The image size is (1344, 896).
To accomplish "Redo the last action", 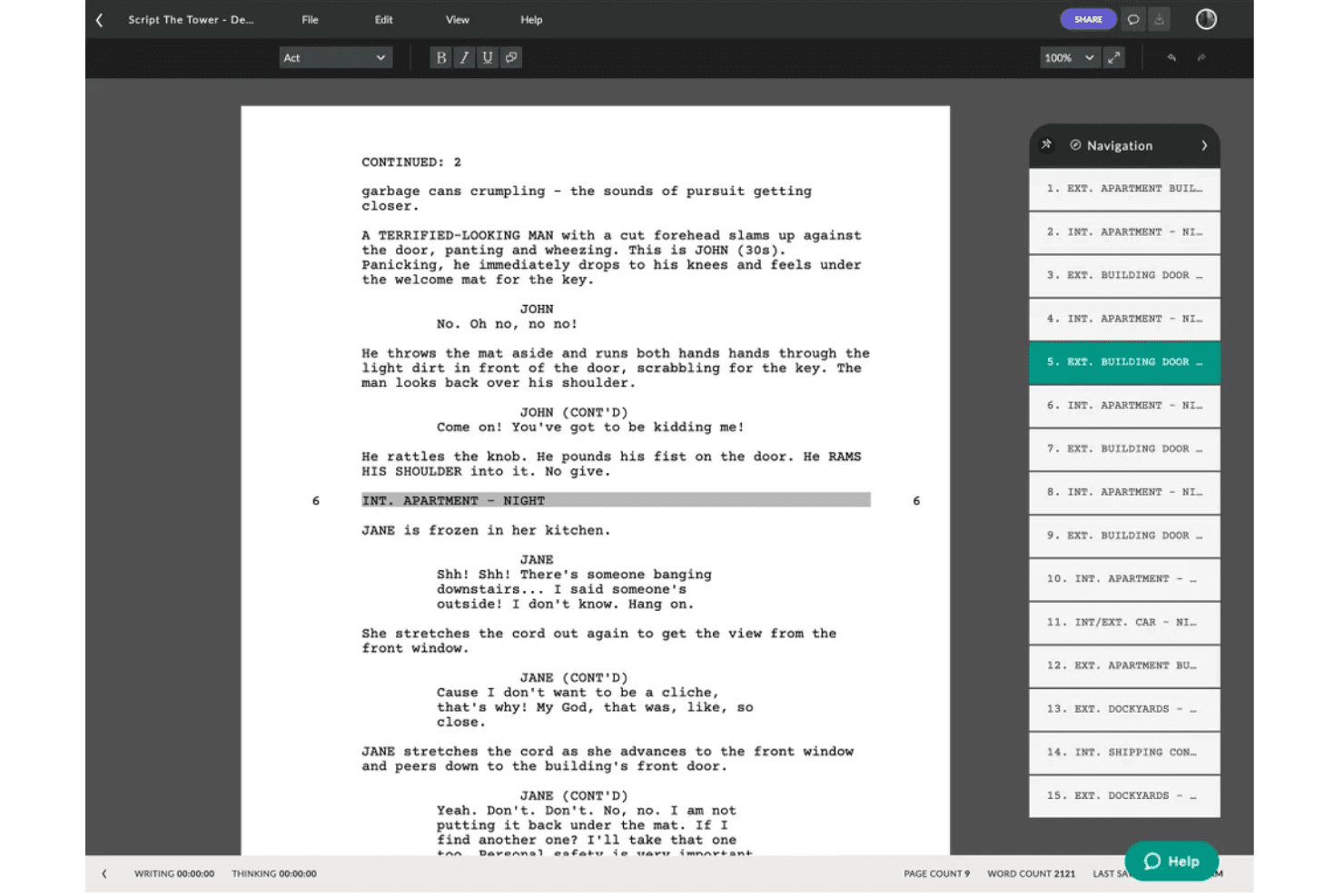I will tap(1201, 57).
